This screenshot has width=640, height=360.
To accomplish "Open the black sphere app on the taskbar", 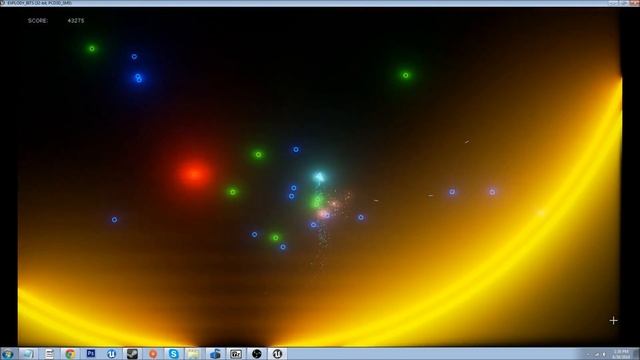I will click(256, 354).
